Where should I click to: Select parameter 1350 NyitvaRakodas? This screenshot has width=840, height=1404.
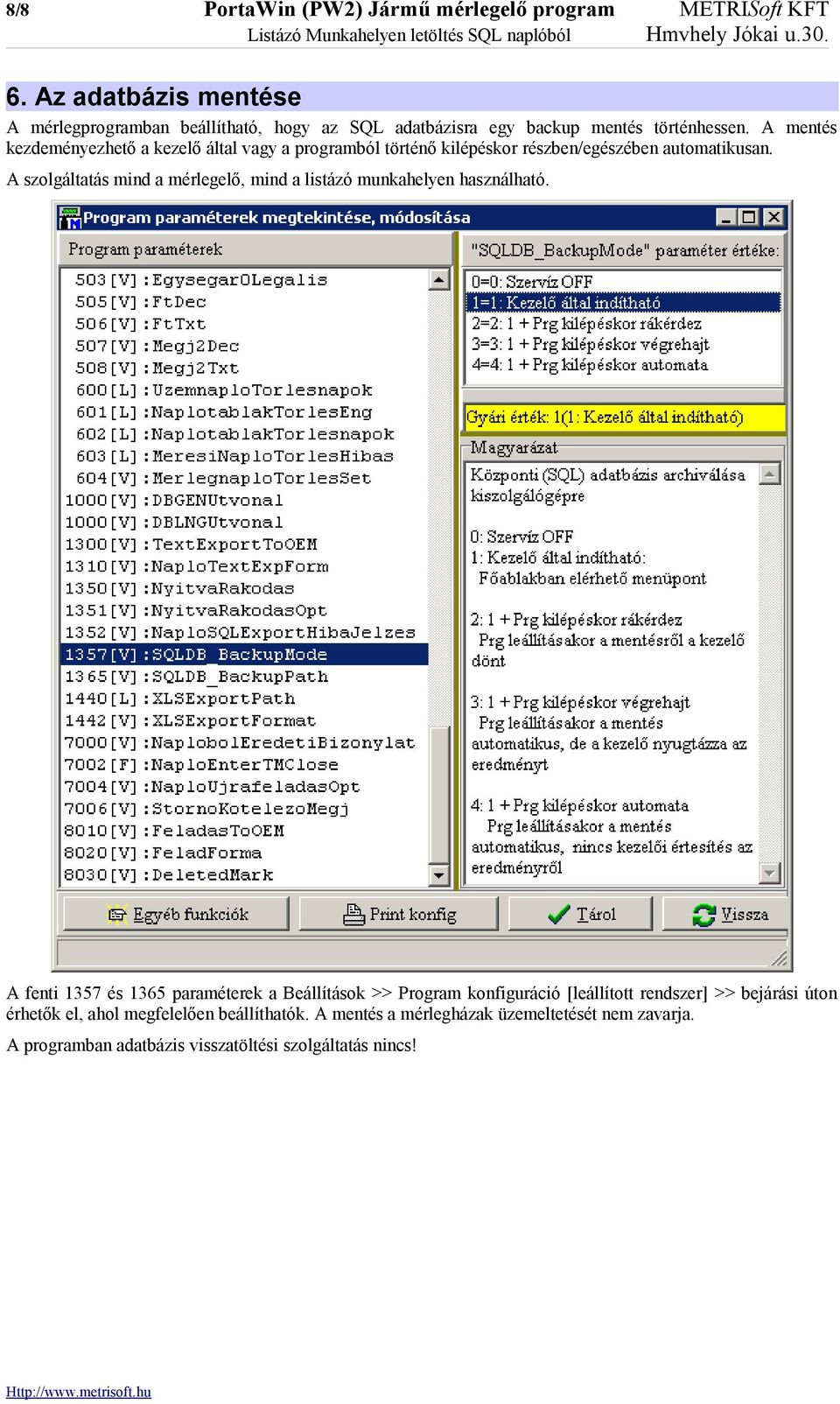pos(245,589)
